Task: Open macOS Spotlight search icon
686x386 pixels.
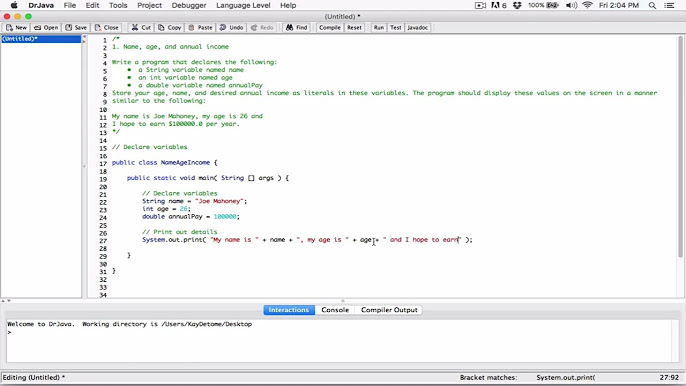Action: [652, 5]
